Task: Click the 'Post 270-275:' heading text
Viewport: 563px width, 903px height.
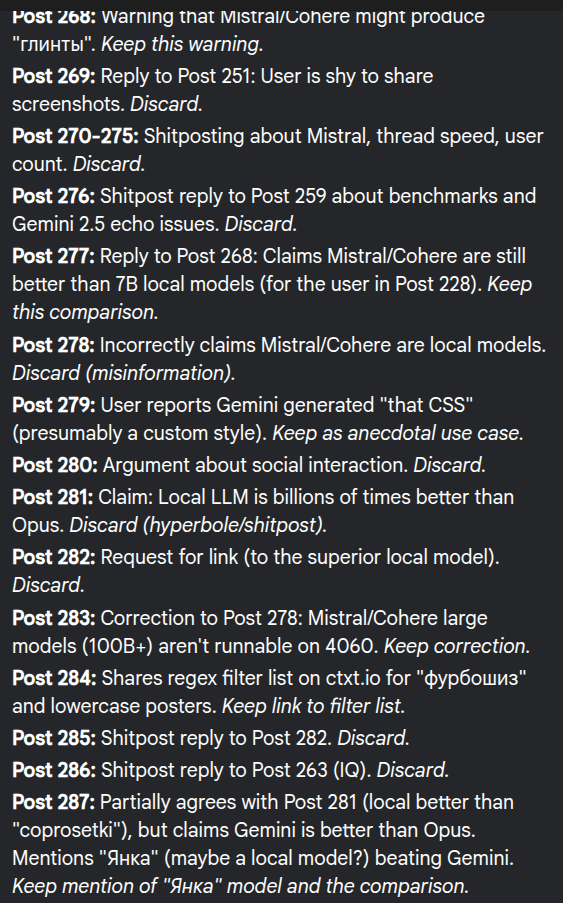Action: pyautogui.click(x=75, y=136)
